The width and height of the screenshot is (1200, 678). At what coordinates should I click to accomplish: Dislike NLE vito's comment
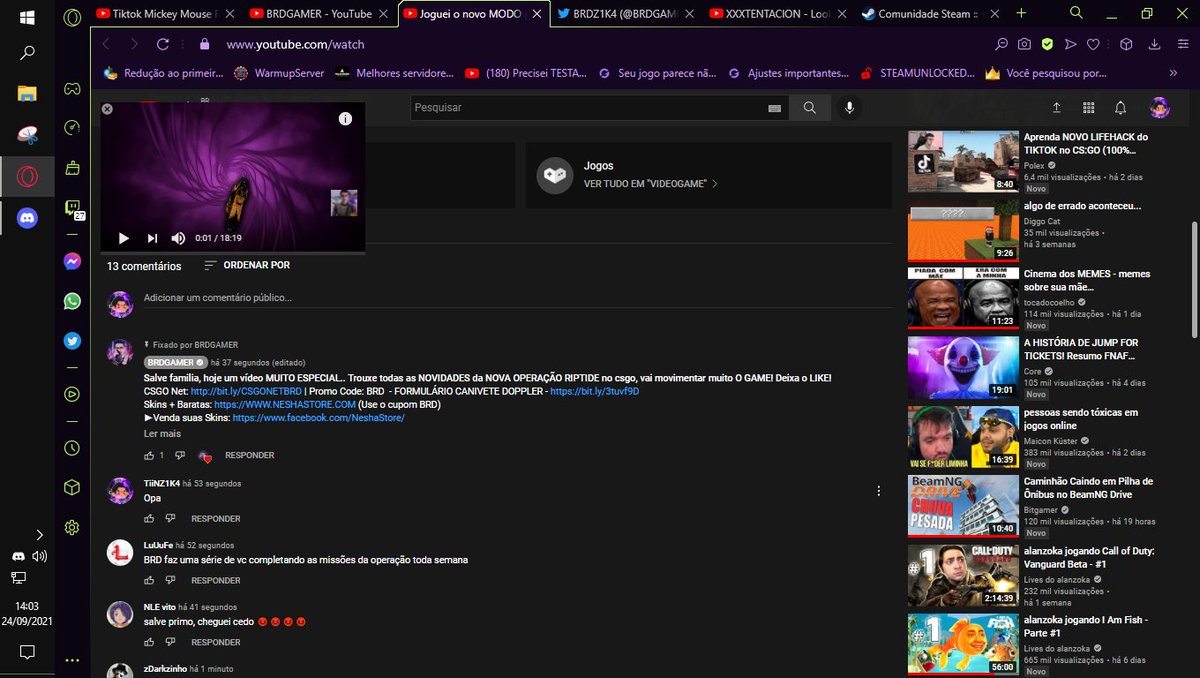(x=170, y=642)
